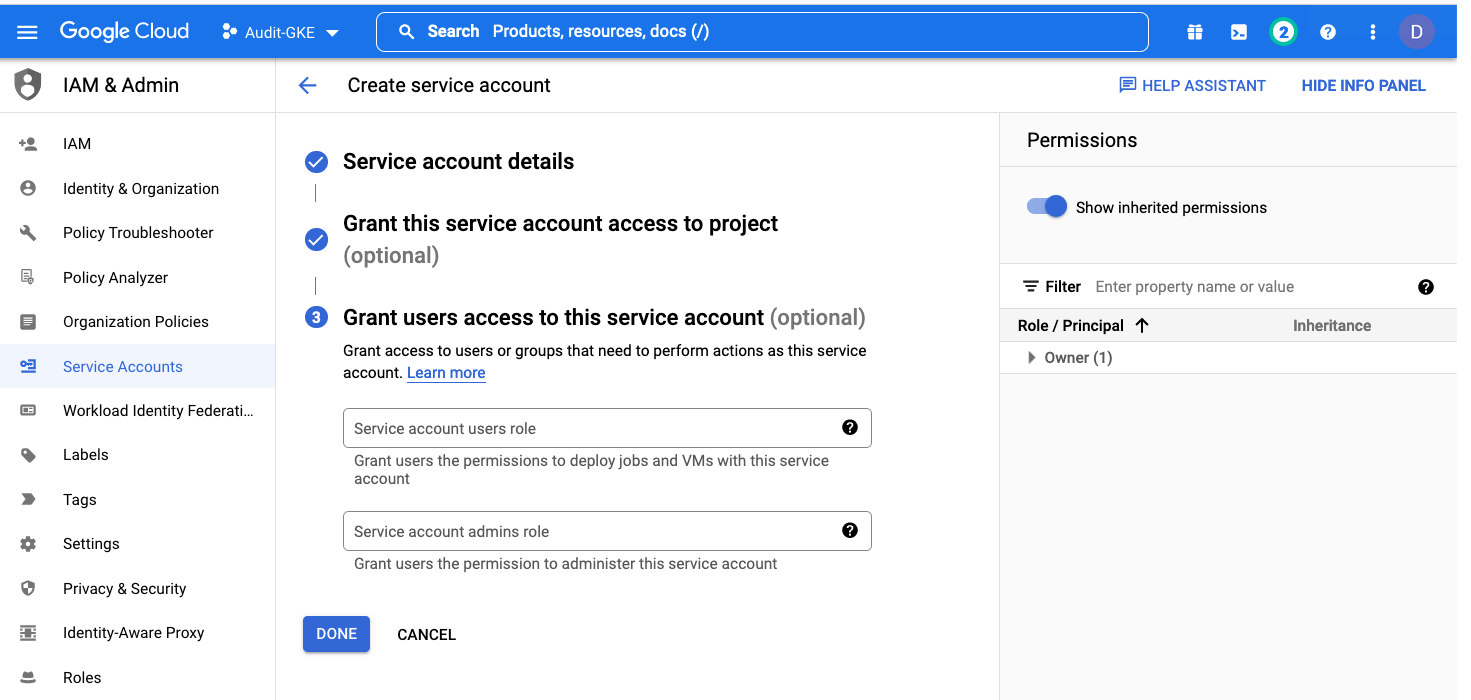Follow the Learn more link
1471x700 pixels.
(x=446, y=373)
